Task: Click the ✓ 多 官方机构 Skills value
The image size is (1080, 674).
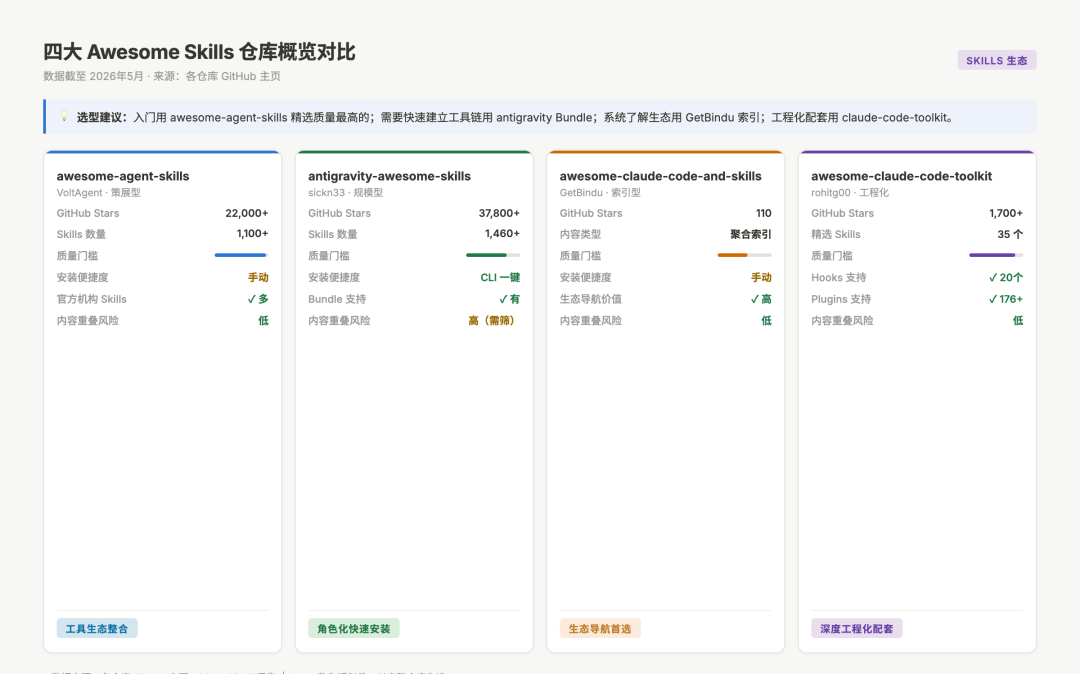Action: 258,299
